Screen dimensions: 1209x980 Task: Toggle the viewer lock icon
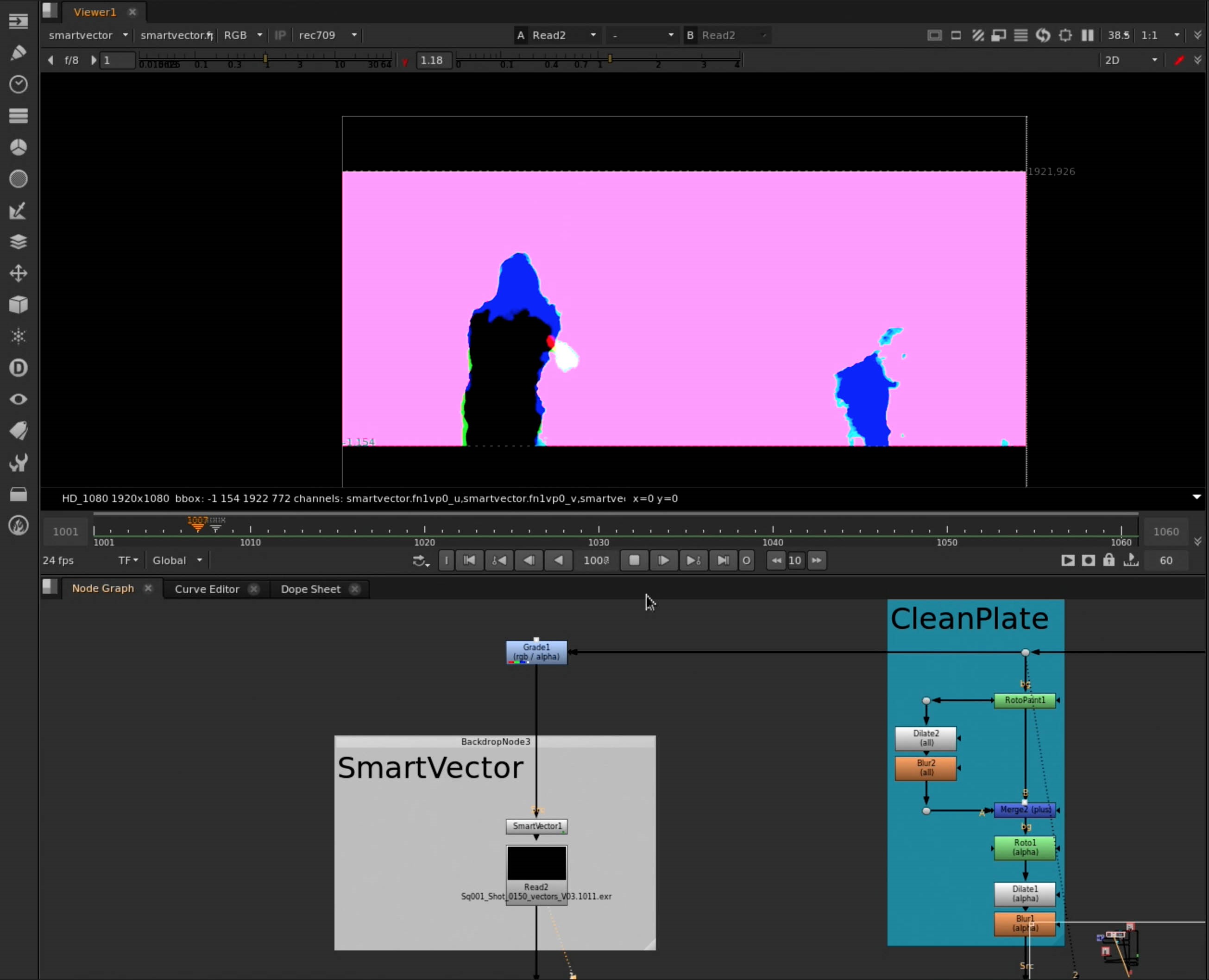point(1108,560)
